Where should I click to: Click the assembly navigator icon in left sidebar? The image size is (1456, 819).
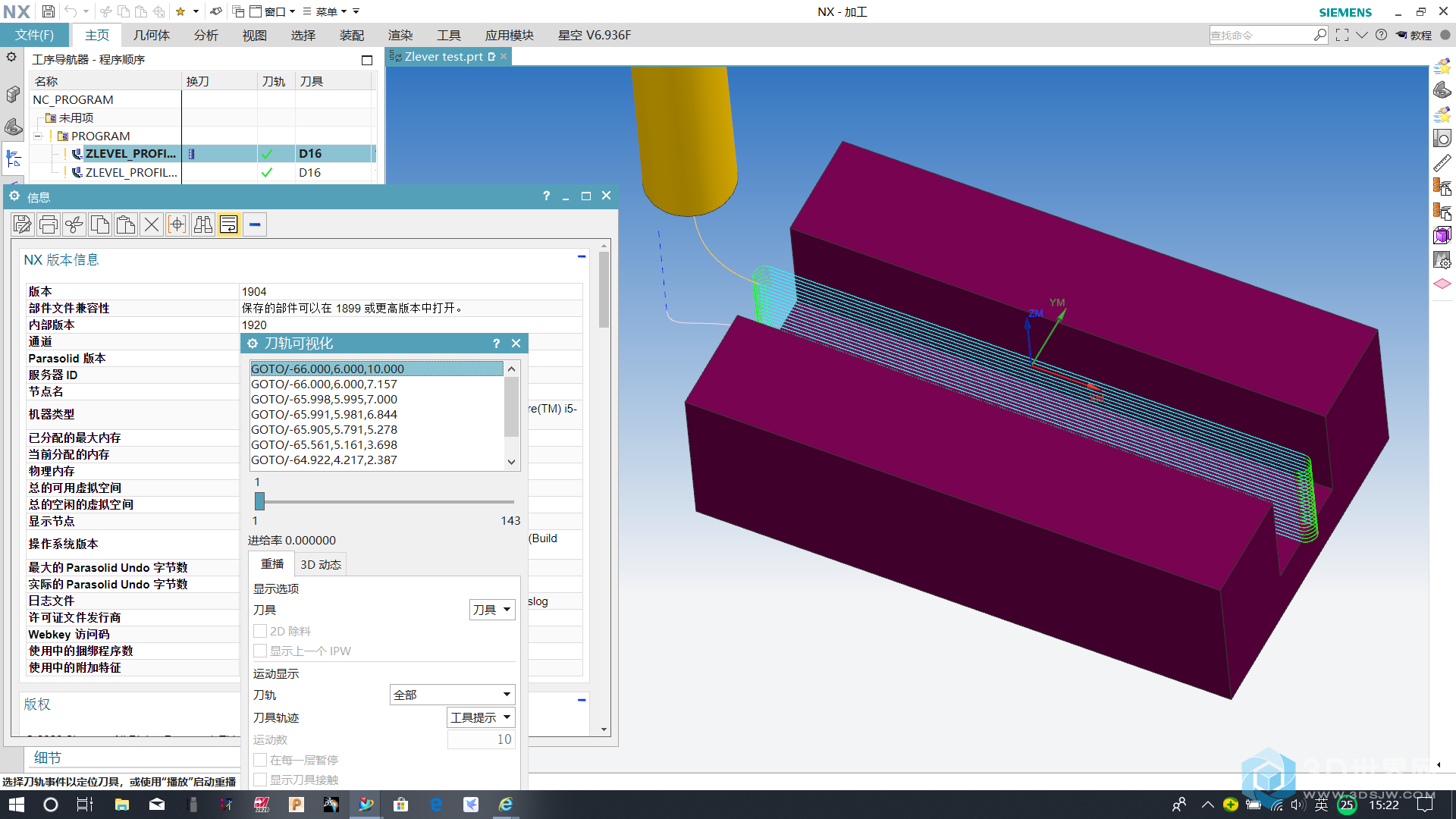[x=13, y=94]
